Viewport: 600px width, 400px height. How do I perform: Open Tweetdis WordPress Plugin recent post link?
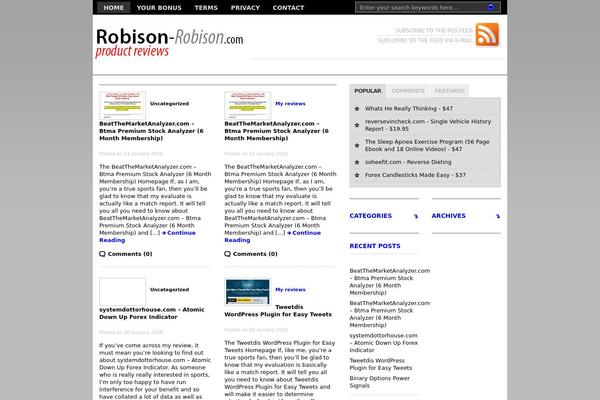381,364
